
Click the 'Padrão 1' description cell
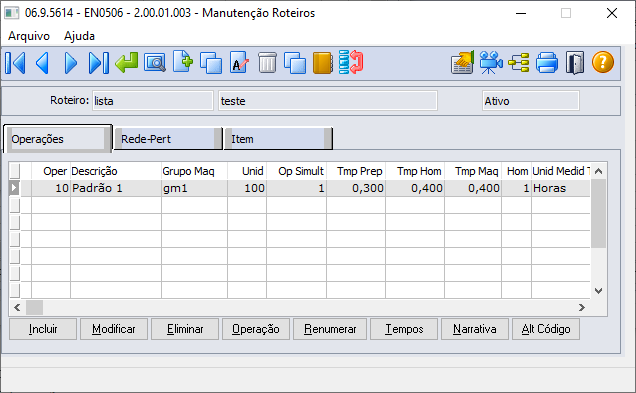click(x=116, y=188)
